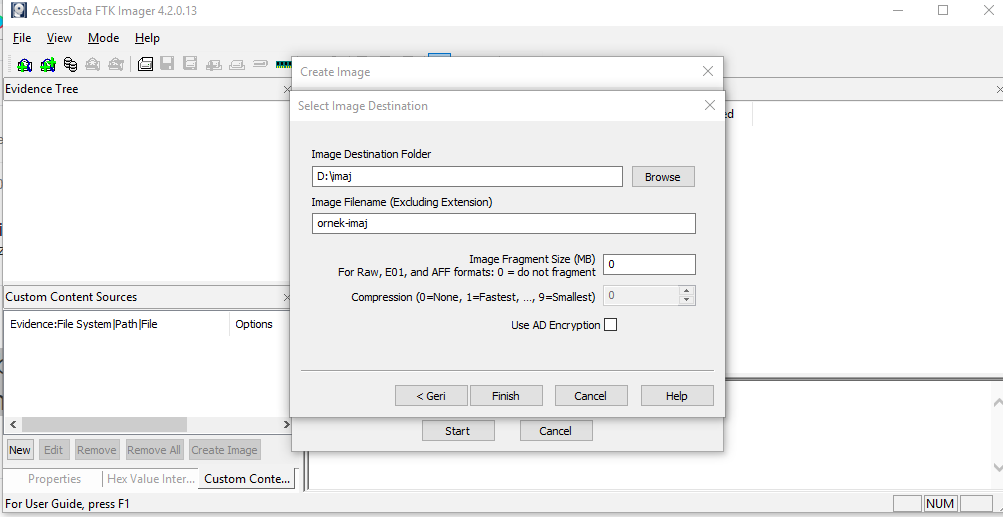The image size is (1003, 517).
Task: Click Browse for the image destination folder
Action: tap(663, 177)
